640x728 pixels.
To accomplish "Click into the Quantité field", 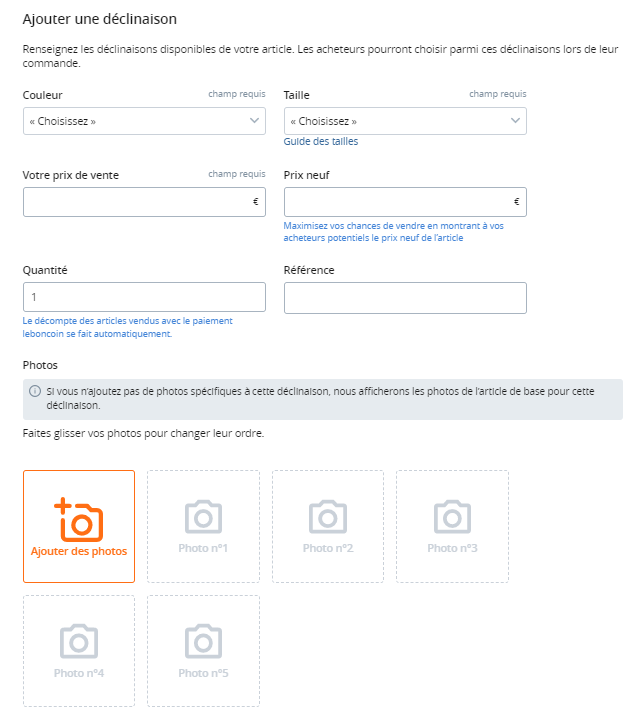I will pos(144,297).
